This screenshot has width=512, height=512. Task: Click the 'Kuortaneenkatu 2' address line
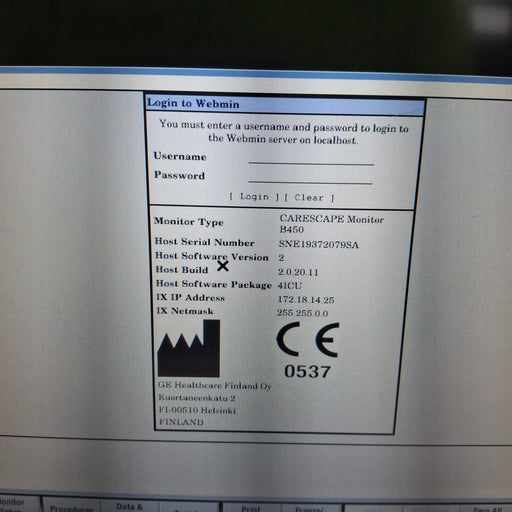pos(197,398)
